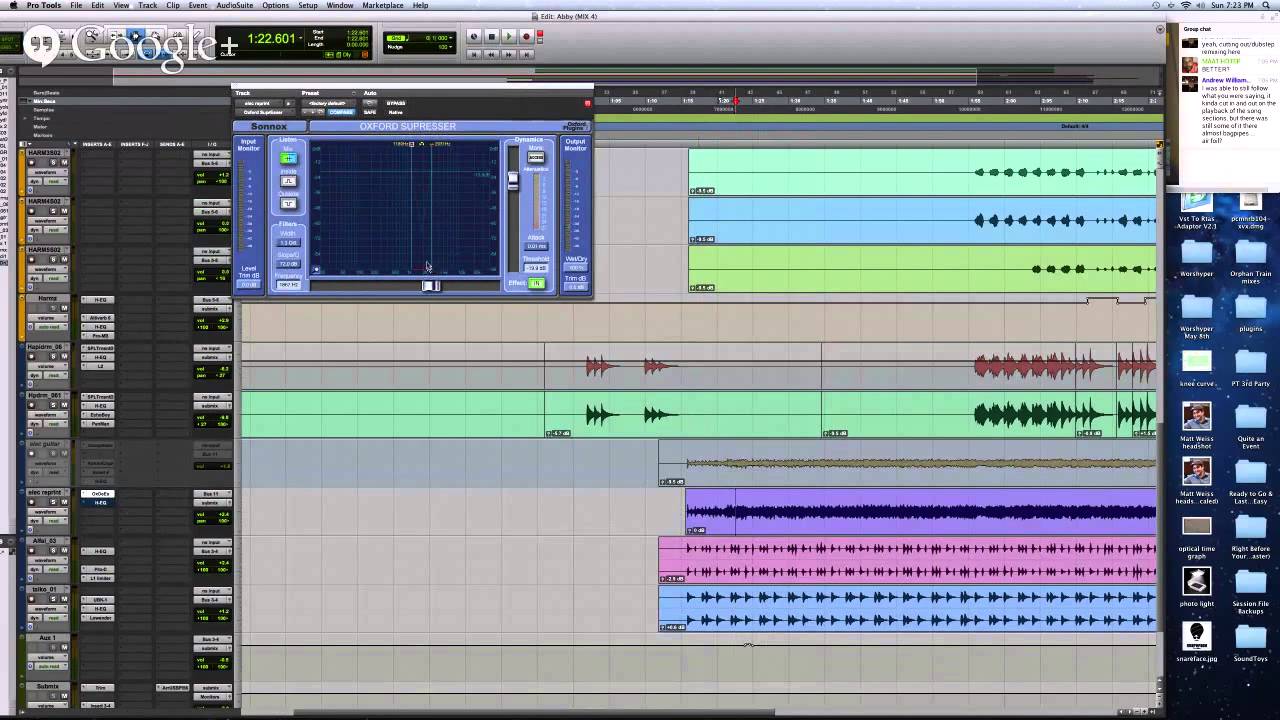Click the Native button in plug-in header
This screenshot has height=720, width=1280.
[395, 112]
